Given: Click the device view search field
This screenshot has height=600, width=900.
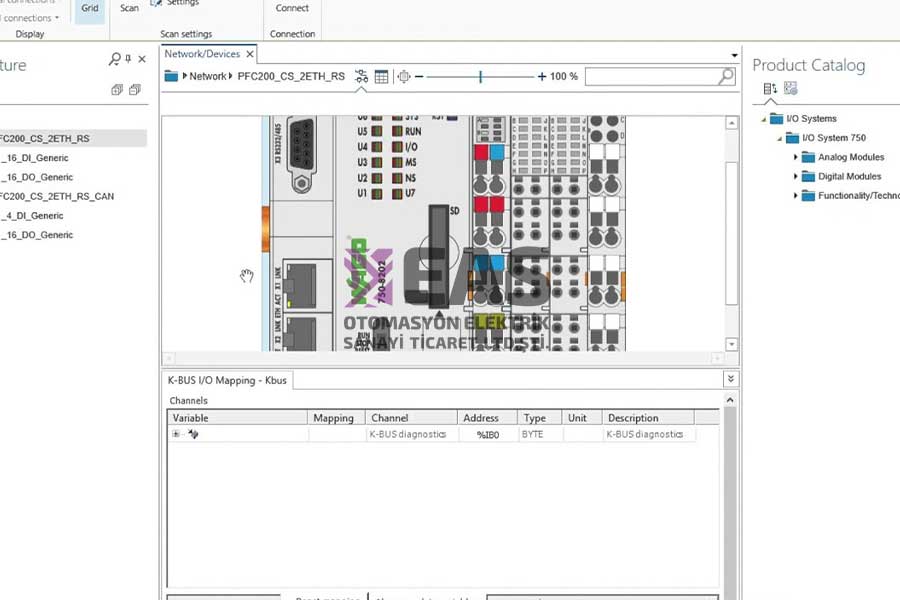Looking at the screenshot, I should [651, 76].
